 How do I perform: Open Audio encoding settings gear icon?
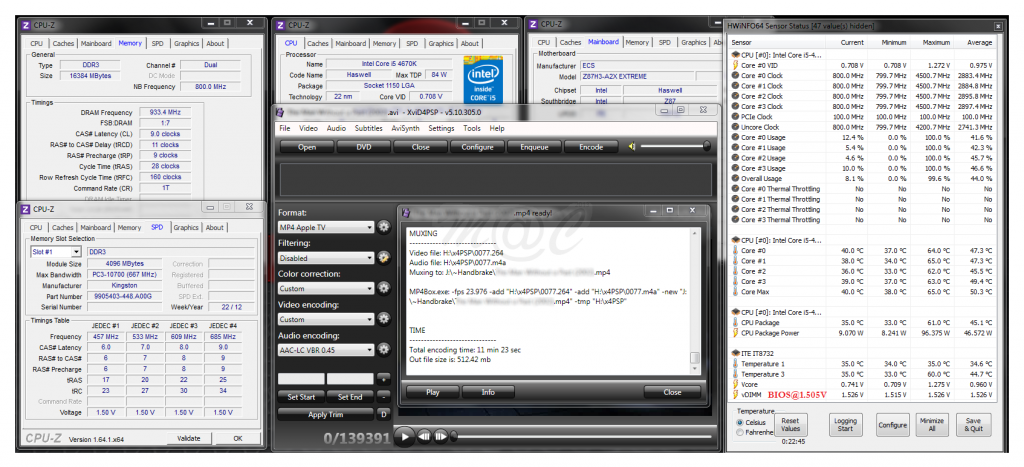coord(384,350)
